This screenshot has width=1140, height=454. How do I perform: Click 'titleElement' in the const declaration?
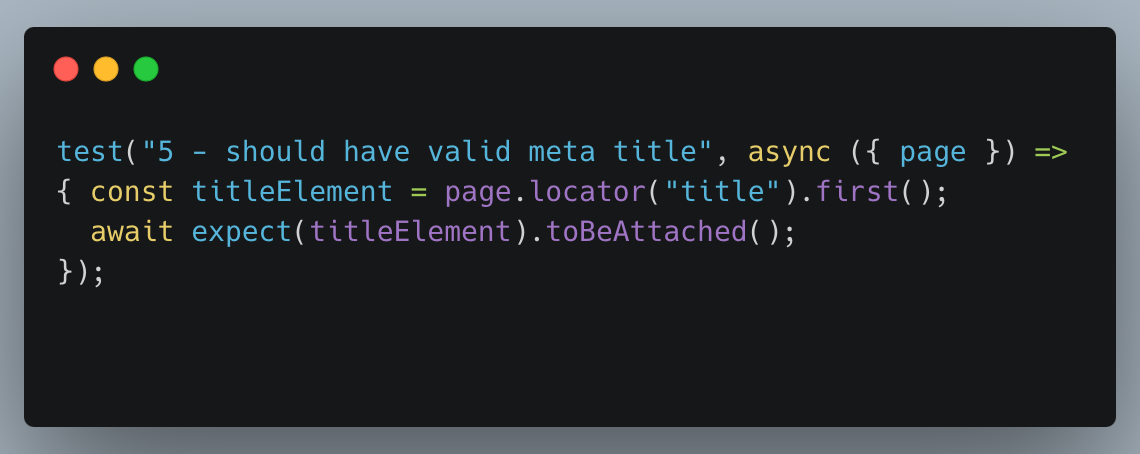pos(292,192)
